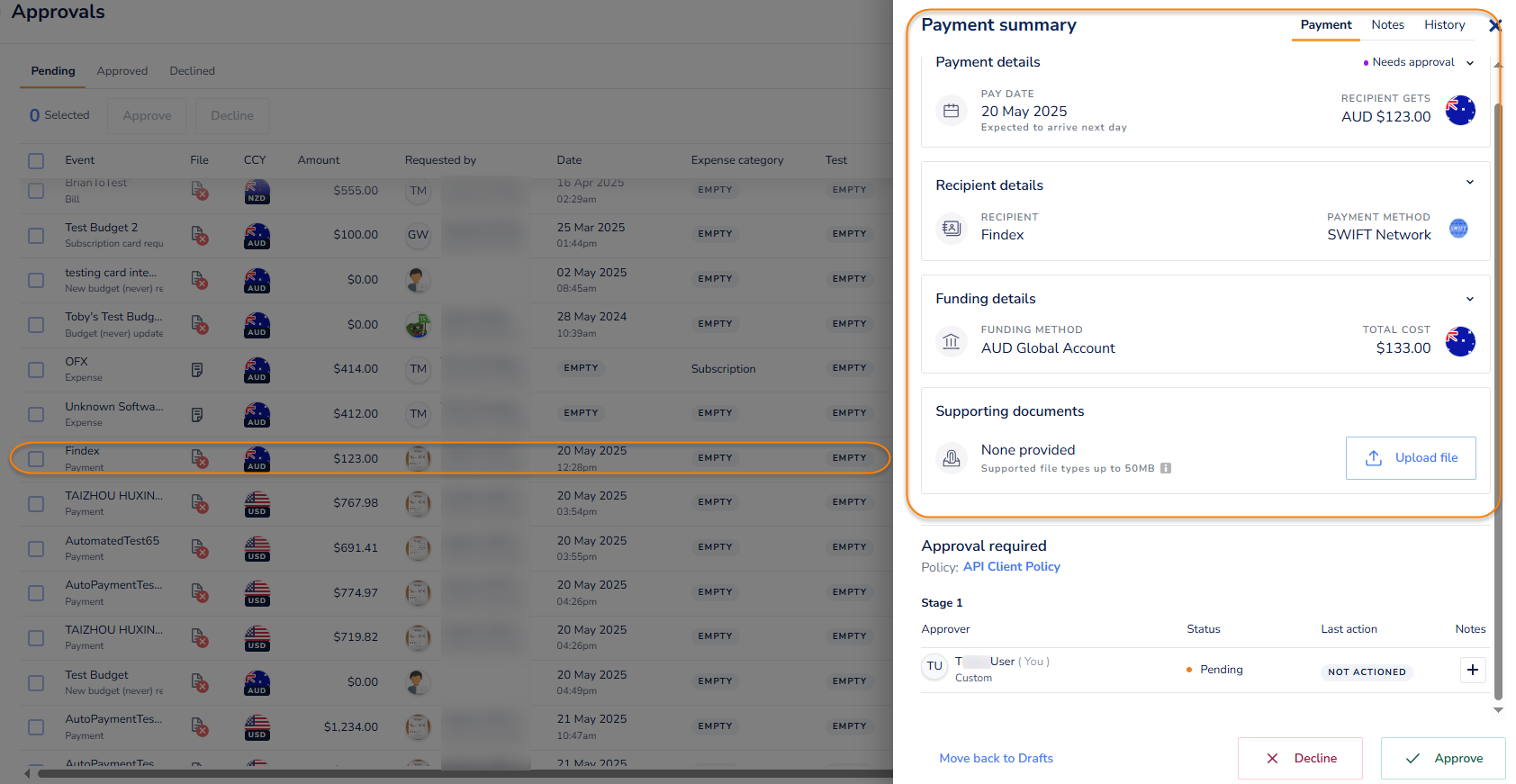Viewport: 1516px width, 784px height.
Task: Add a note with the plus icon
Action: (x=1472, y=670)
